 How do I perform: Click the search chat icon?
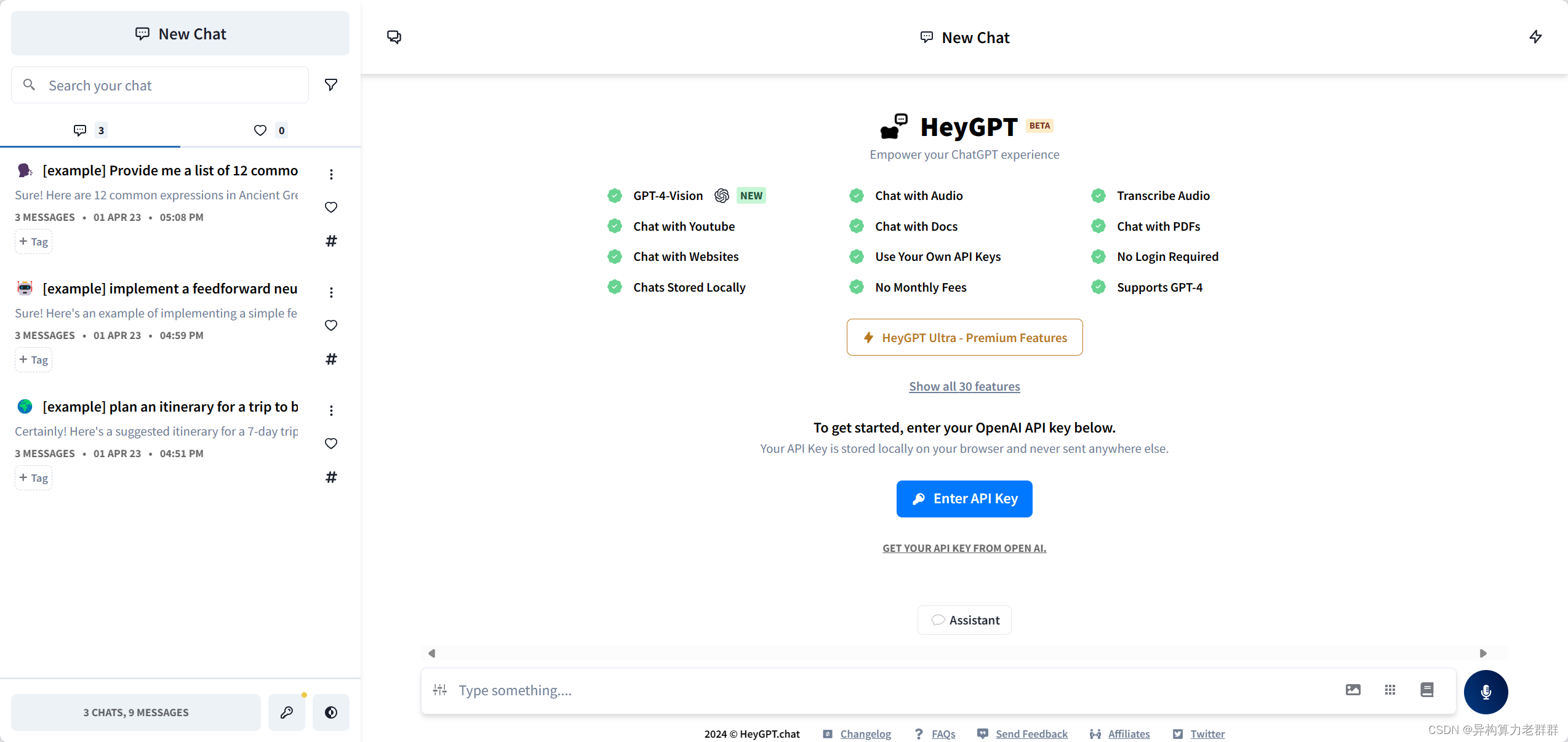click(31, 84)
